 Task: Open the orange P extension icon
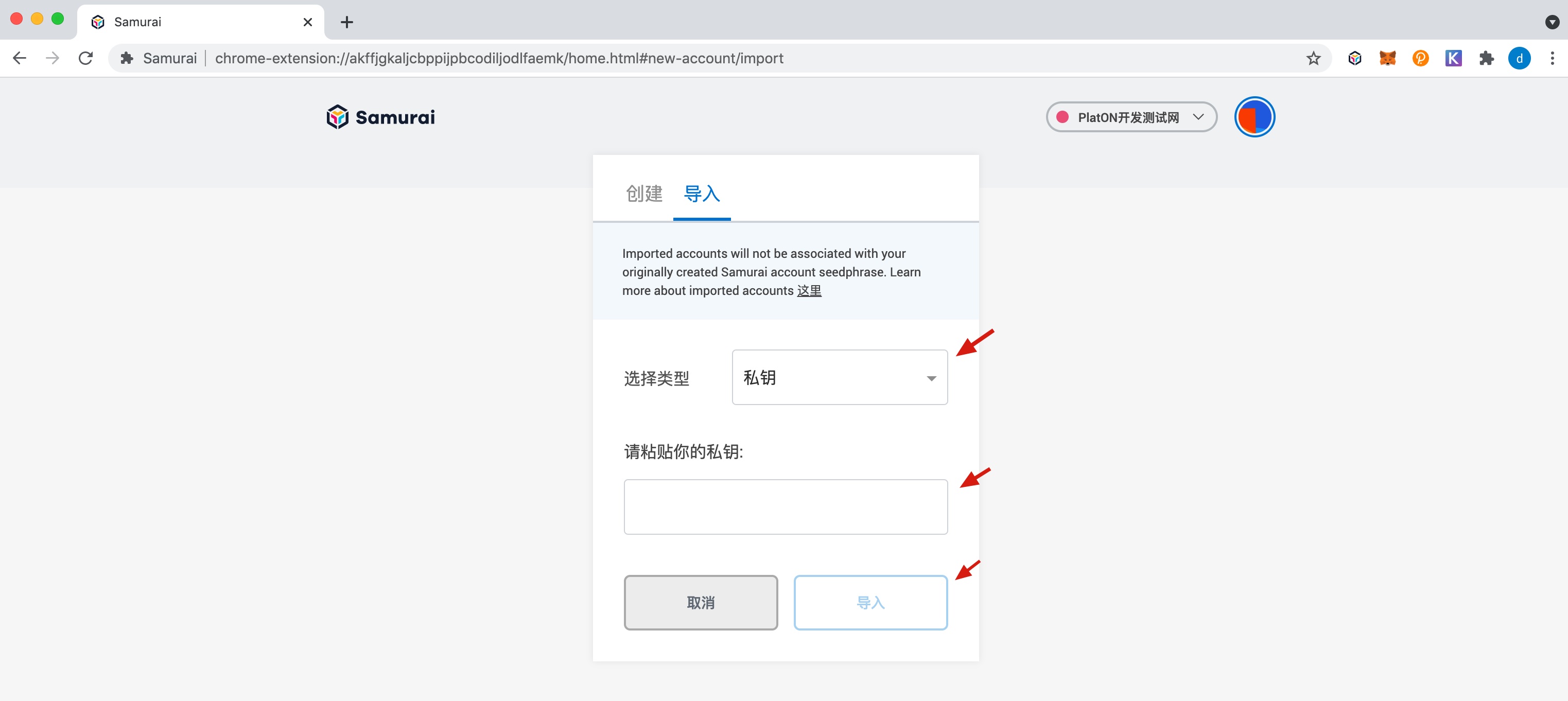click(x=1420, y=59)
